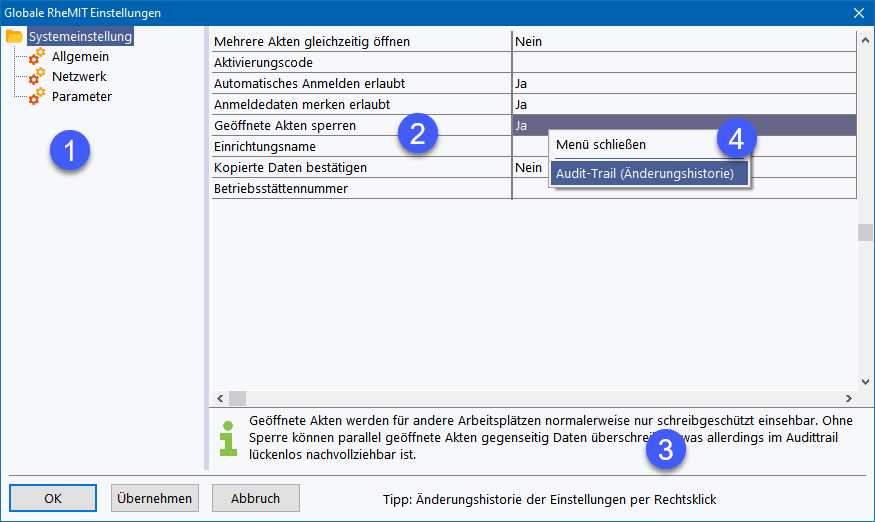Screen dimensions: 875x522
Task: Click the Aktivierungscode value field
Action: 683,63
